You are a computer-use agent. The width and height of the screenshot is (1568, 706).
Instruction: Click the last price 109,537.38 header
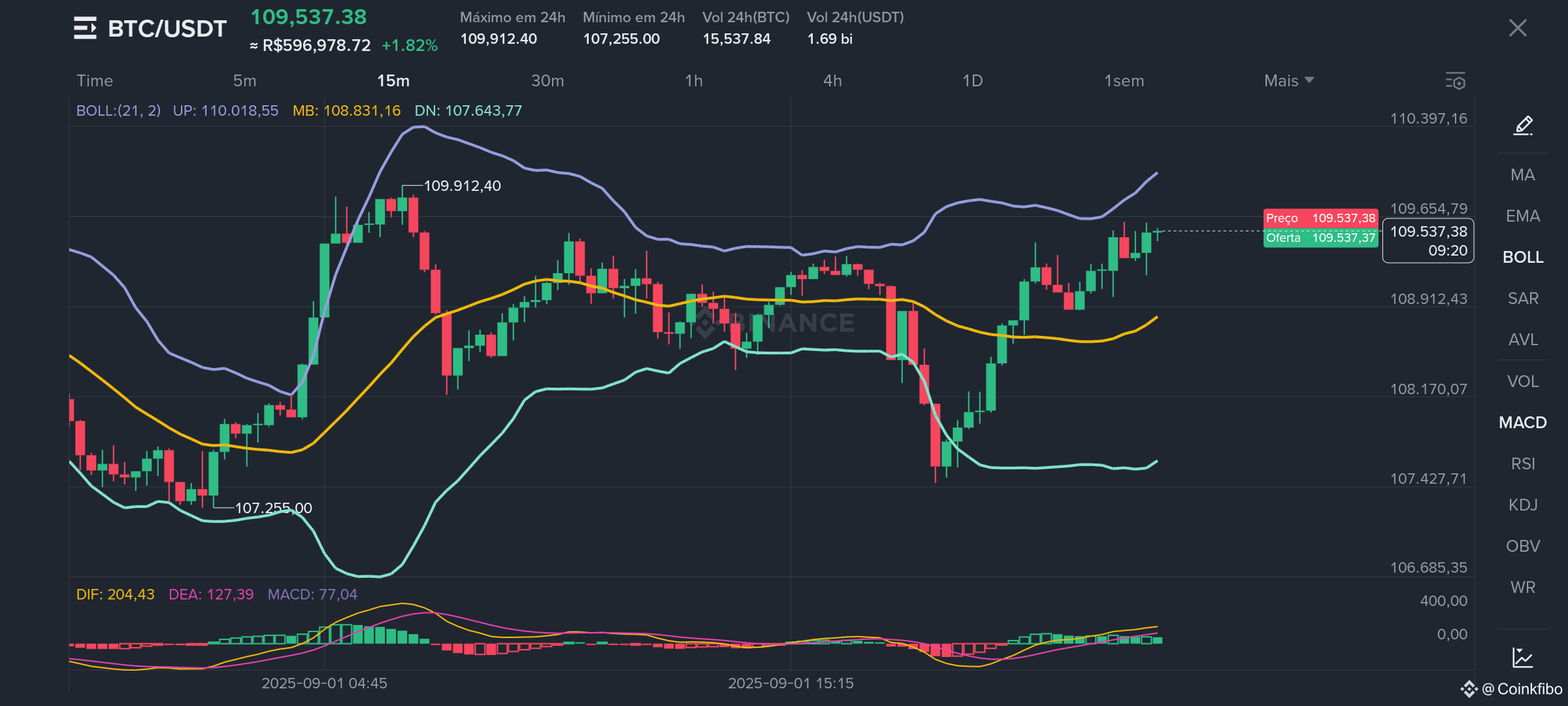click(x=309, y=17)
